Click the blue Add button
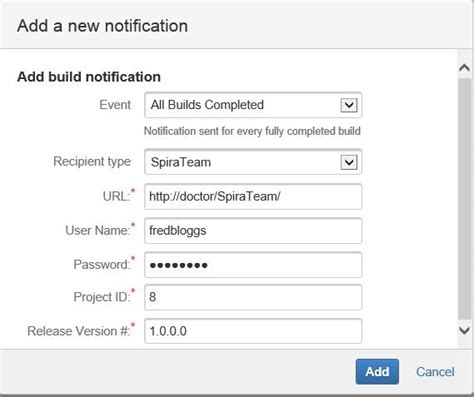Screen dimensions: 474x397 (377, 372)
